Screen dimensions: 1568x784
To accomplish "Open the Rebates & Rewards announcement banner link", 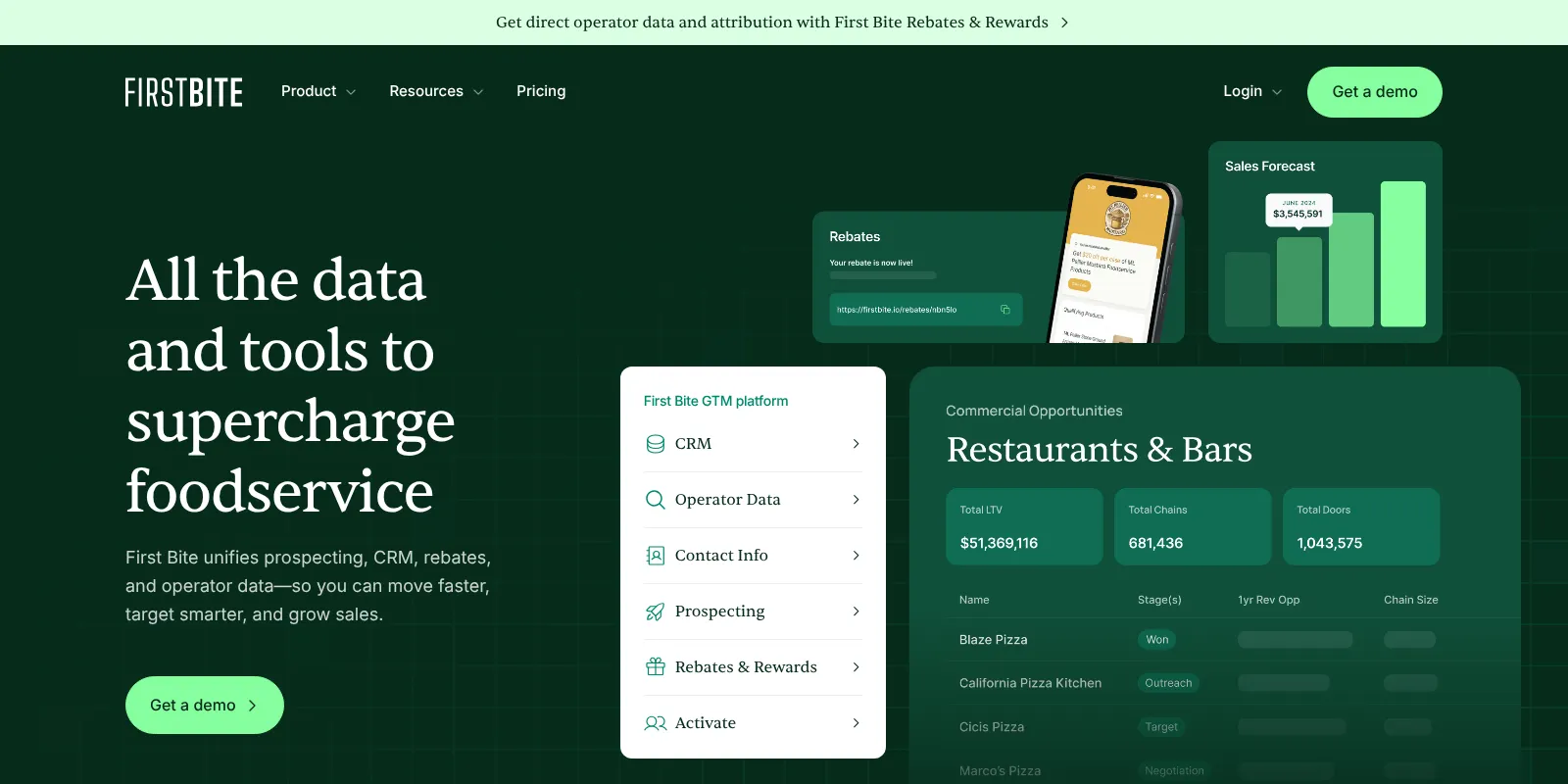I will pyautogui.click(x=782, y=23).
